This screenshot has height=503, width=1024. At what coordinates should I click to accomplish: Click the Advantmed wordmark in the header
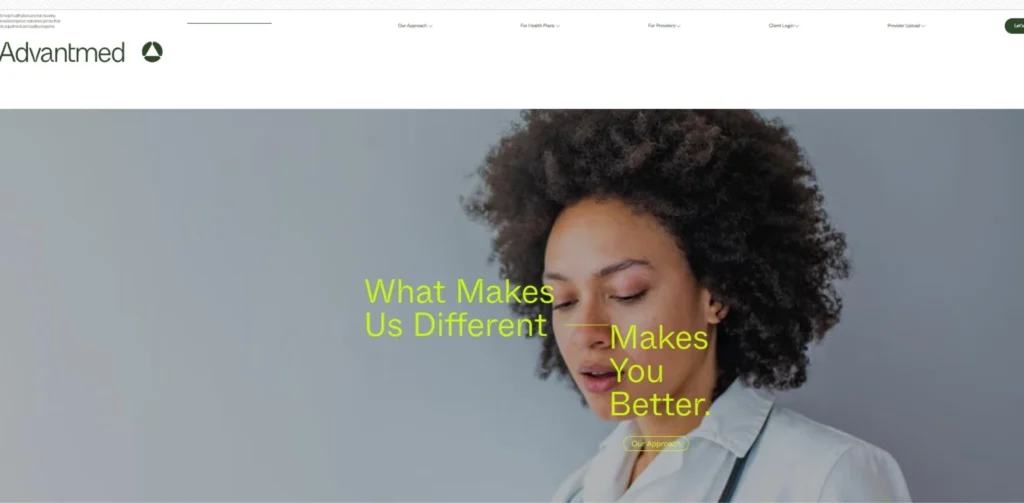point(62,52)
